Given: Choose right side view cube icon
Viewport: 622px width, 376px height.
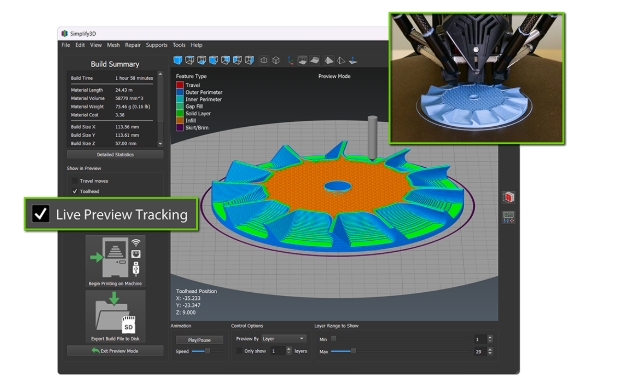Looking at the screenshot, I should [x=249, y=60].
